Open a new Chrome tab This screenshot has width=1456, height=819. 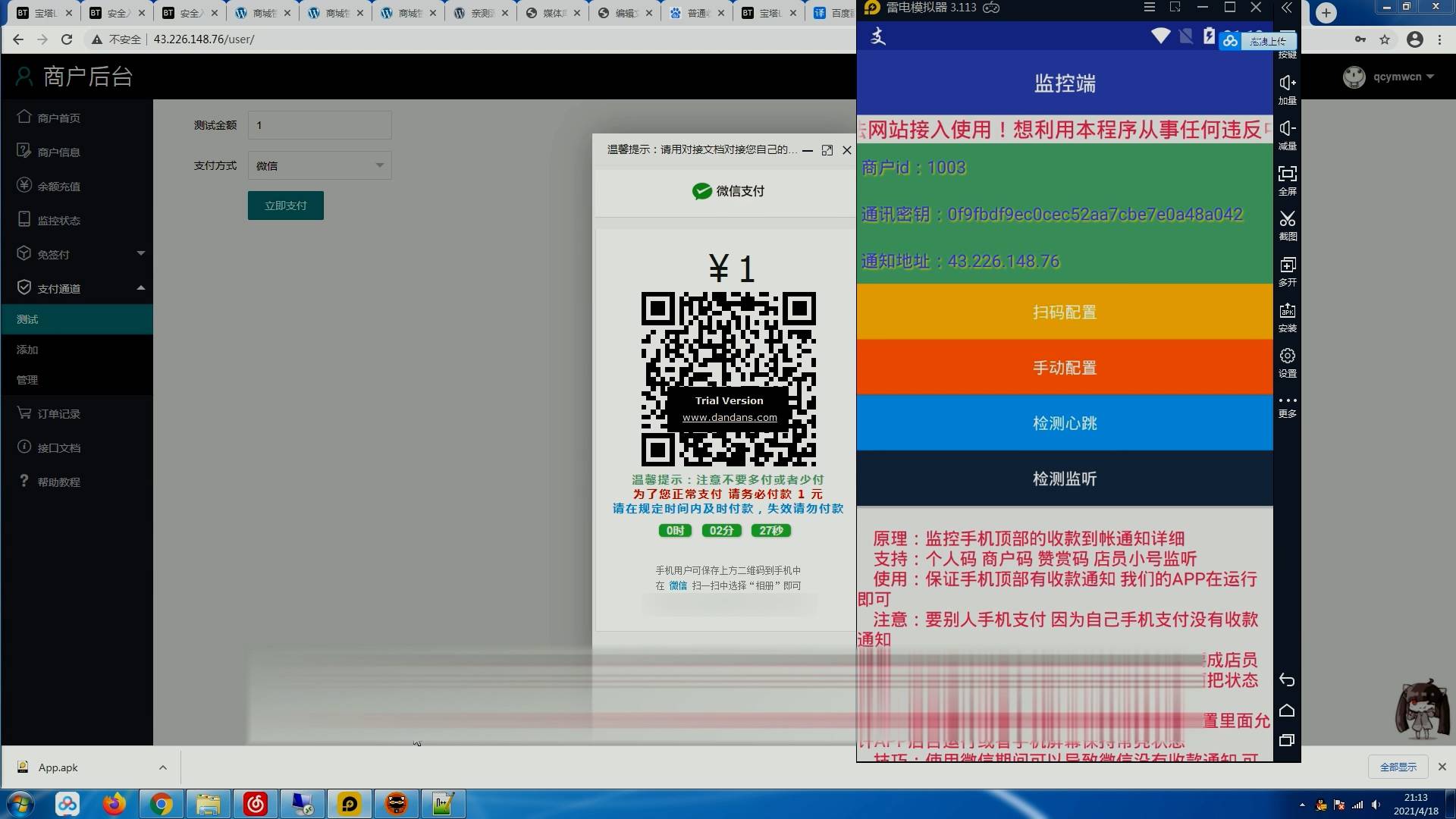(x=1326, y=13)
